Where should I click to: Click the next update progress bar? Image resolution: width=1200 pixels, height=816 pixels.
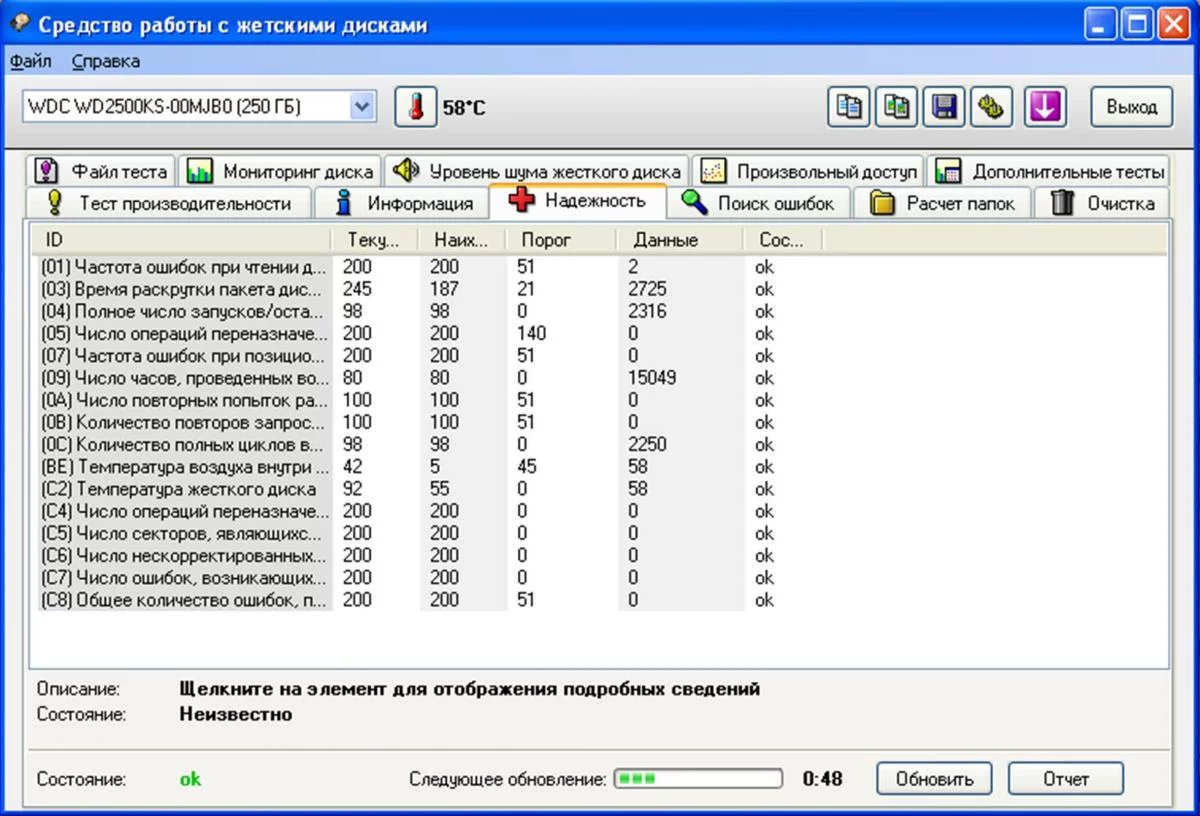click(698, 779)
